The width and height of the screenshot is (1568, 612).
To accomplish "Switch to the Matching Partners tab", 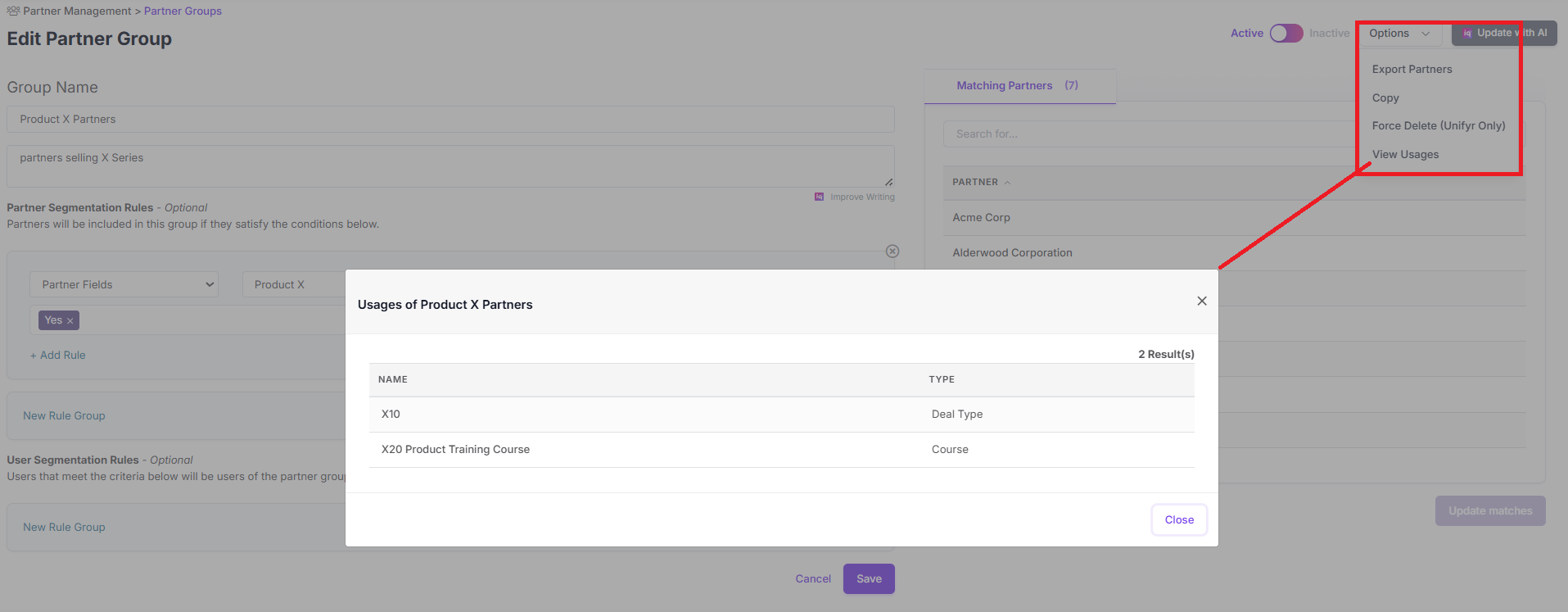I will (1017, 86).
